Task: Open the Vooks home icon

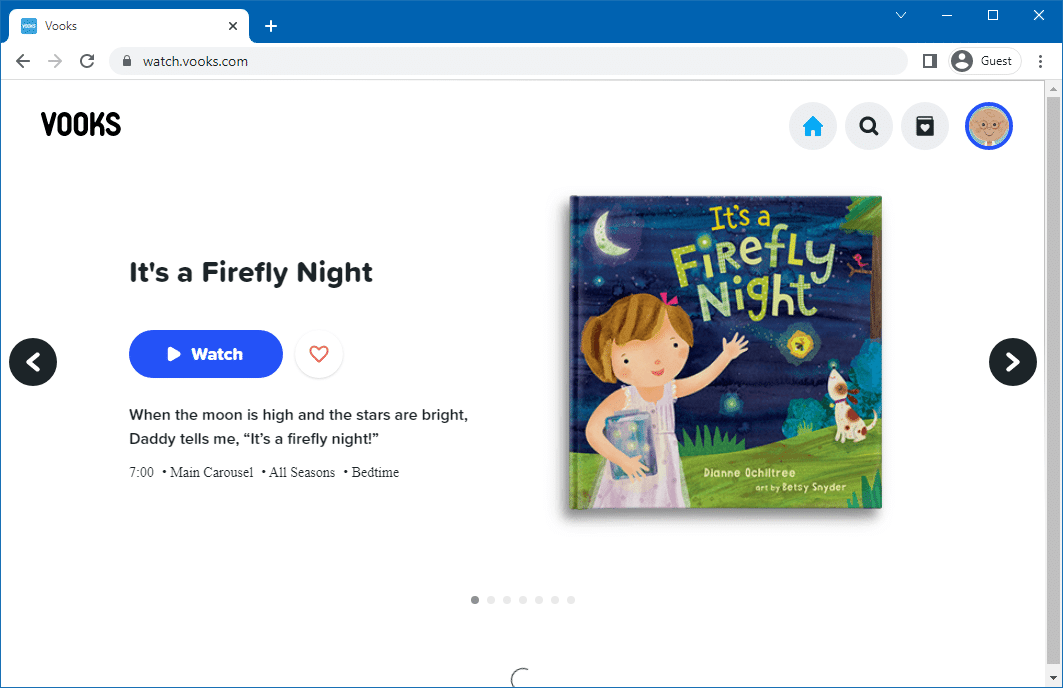Action: point(813,126)
